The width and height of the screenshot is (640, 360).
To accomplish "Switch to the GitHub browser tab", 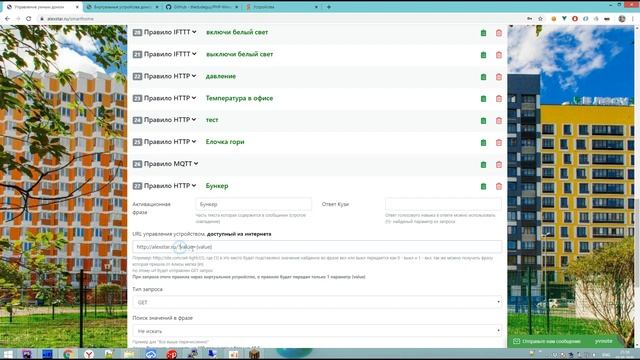I will (202, 7).
